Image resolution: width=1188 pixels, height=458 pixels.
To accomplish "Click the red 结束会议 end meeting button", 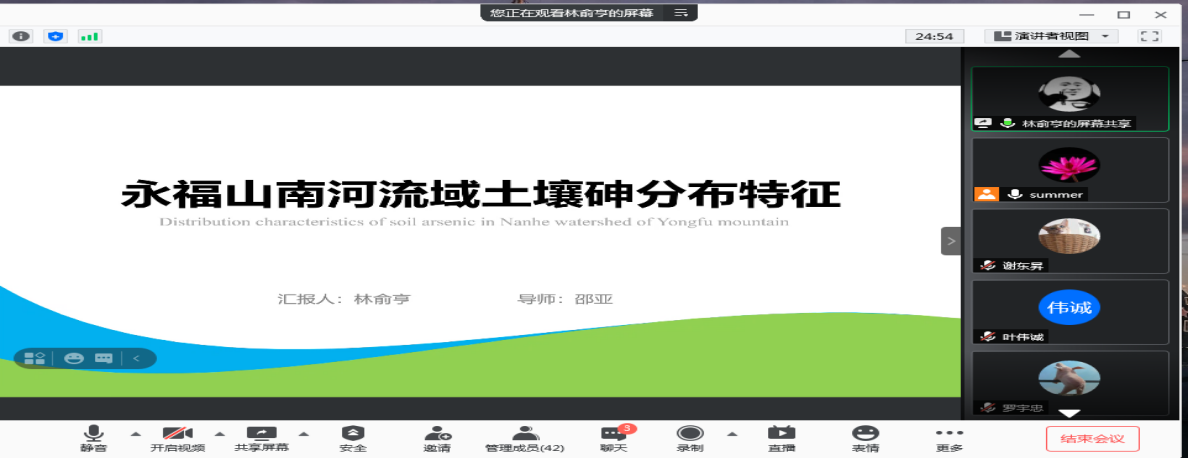I will tap(1092, 438).
